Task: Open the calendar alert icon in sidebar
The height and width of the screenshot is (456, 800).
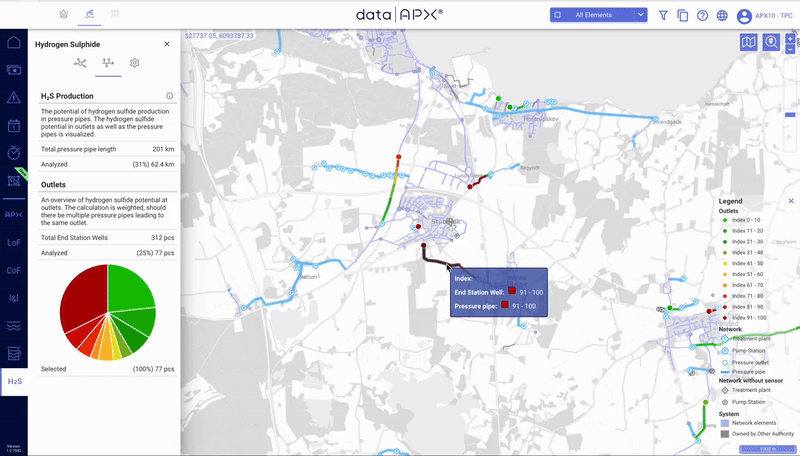Action: tap(14, 126)
